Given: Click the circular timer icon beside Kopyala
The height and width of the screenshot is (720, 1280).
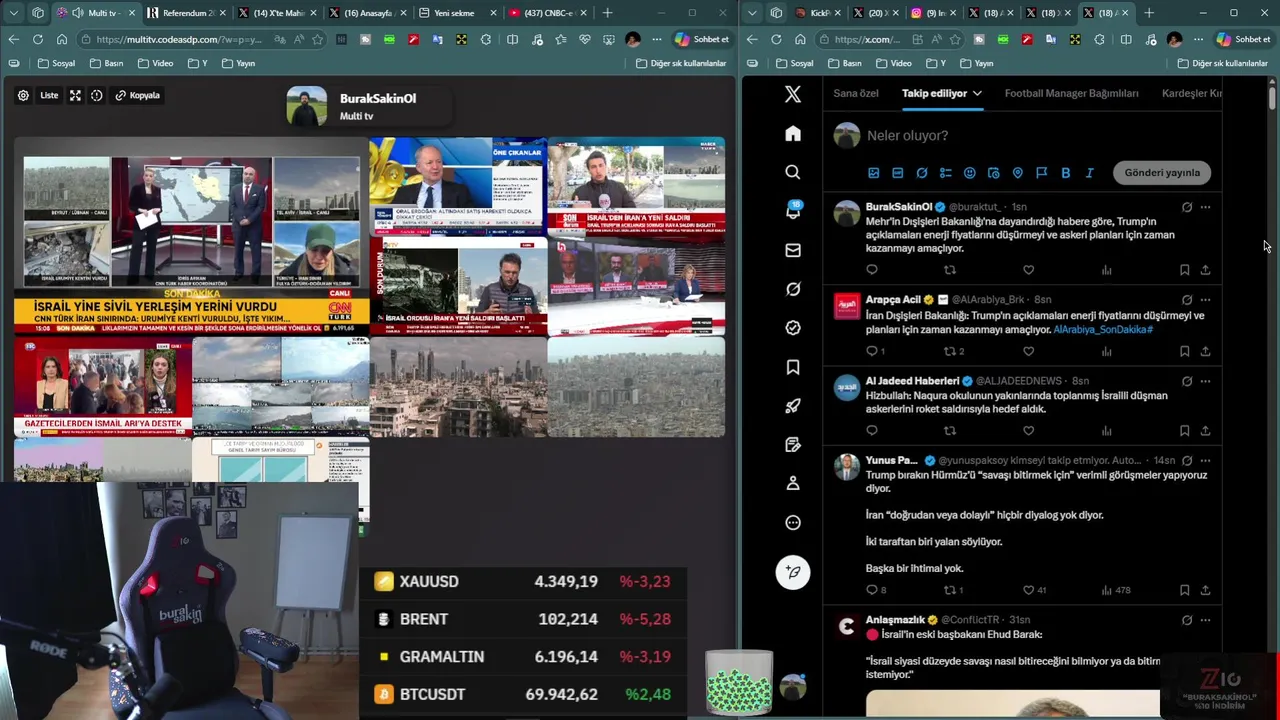Looking at the screenshot, I should point(97,95).
